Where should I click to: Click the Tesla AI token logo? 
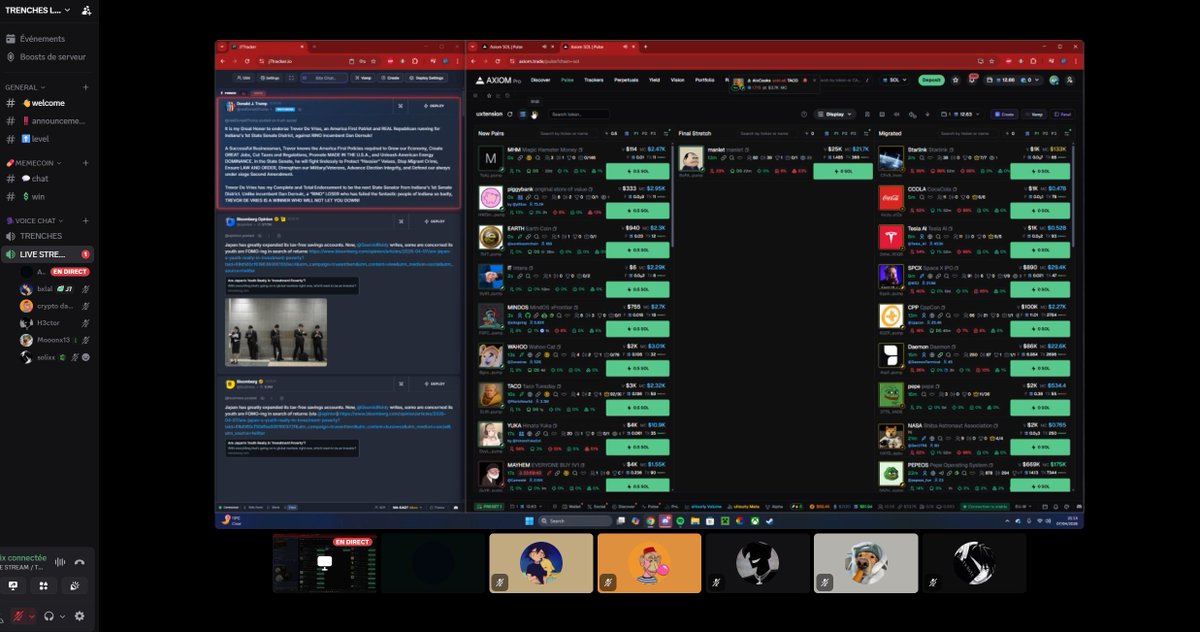[891, 237]
